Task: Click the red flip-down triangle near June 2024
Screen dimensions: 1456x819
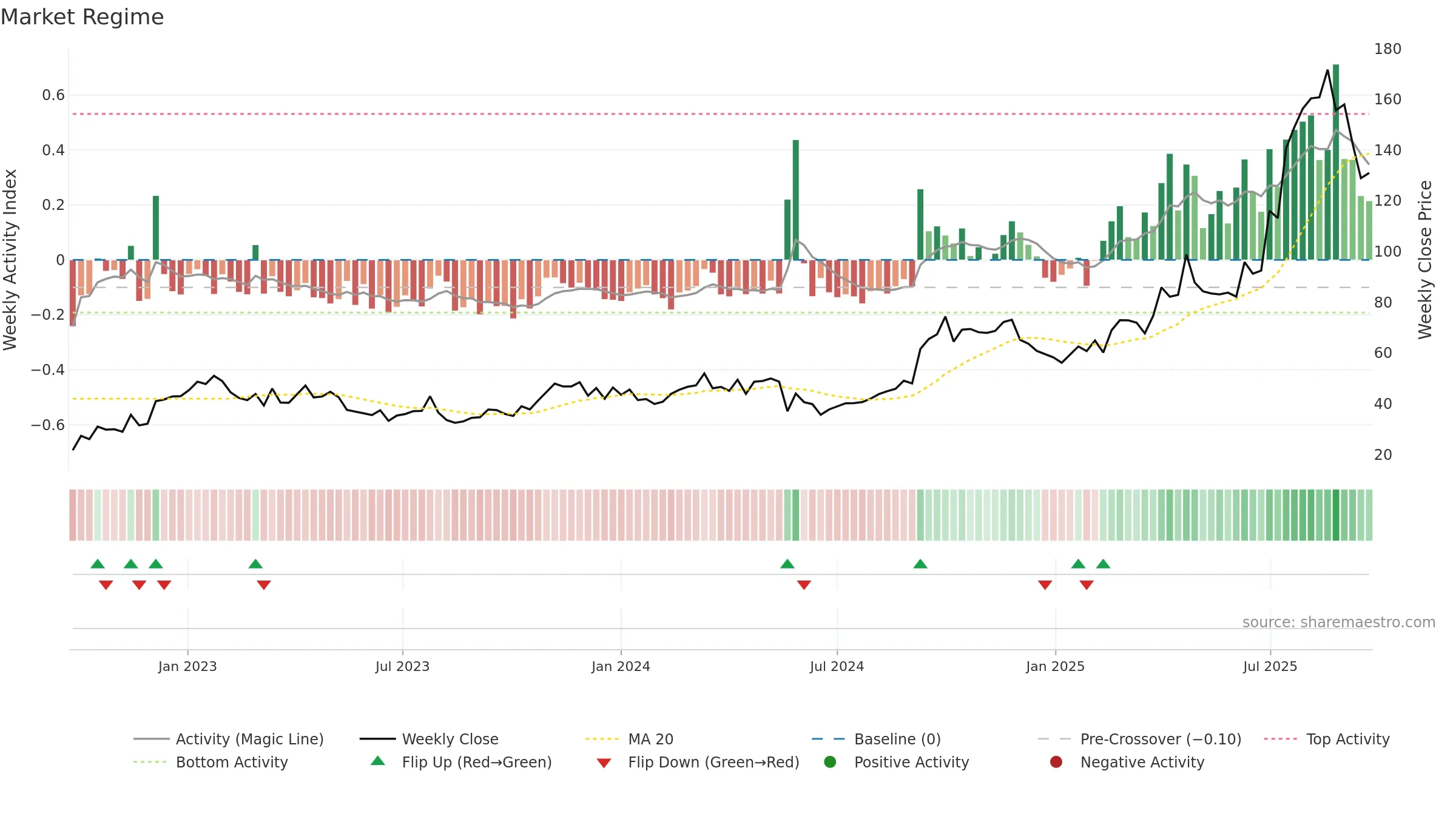Action: [x=804, y=585]
